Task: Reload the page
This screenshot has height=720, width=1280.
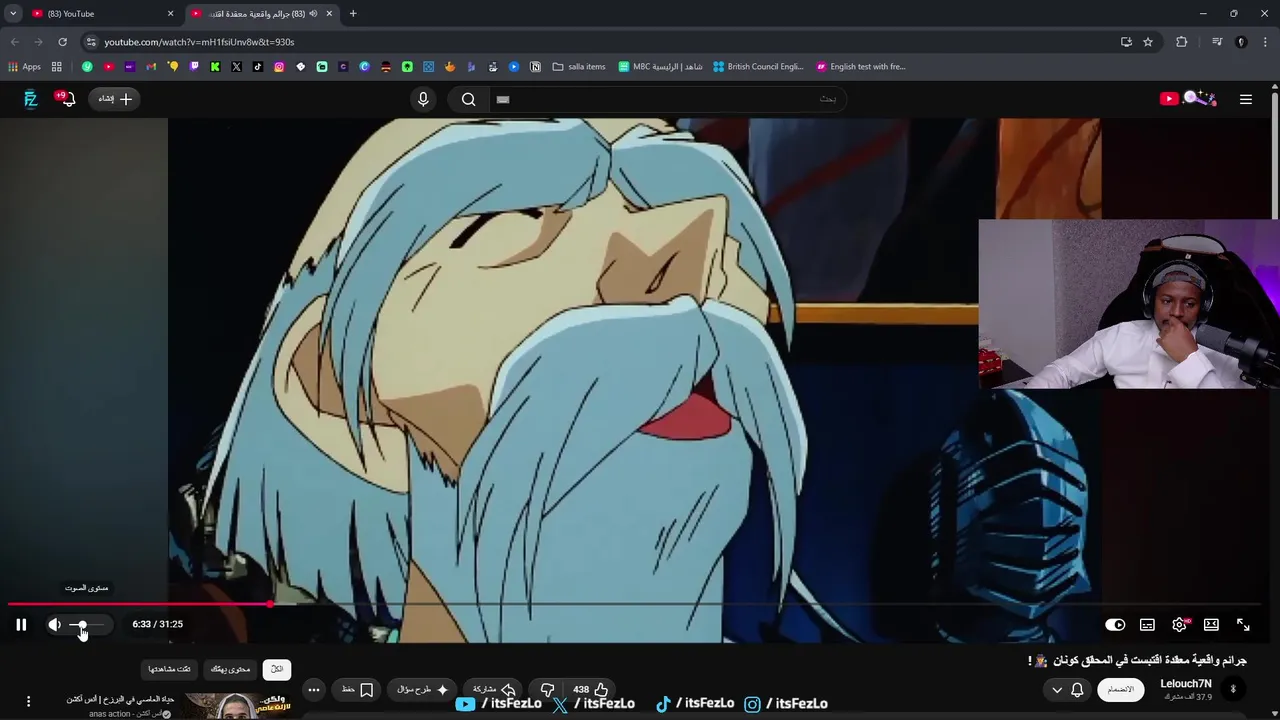Action: pyautogui.click(x=62, y=42)
